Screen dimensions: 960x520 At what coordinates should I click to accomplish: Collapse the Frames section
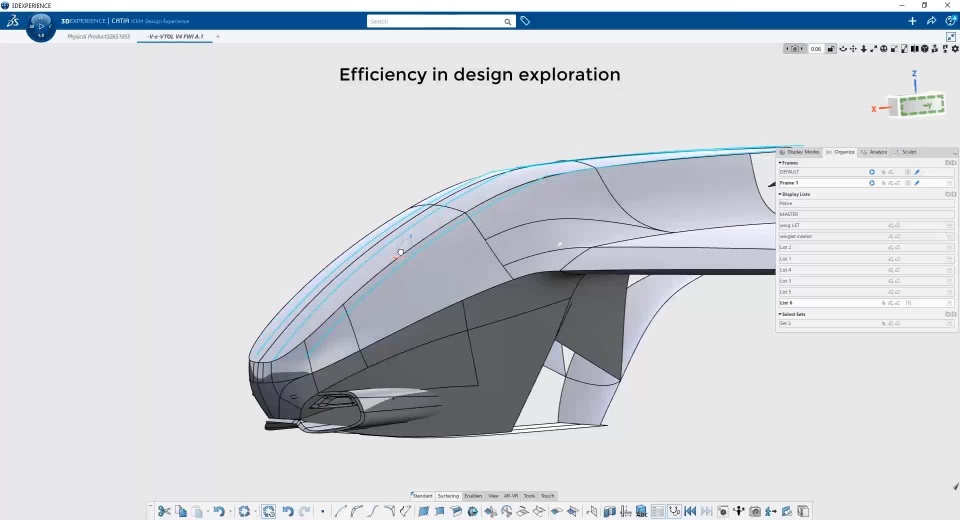(x=780, y=163)
